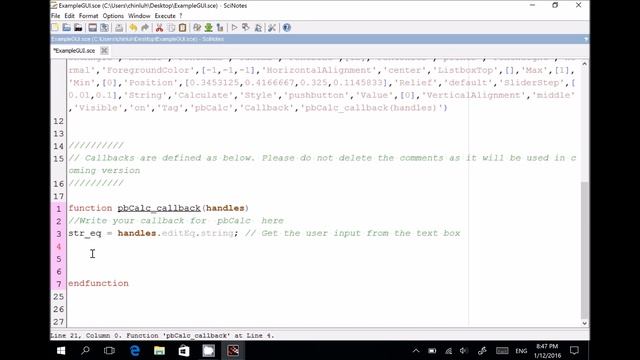Open the Edit menu

click(x=69, y=16)
